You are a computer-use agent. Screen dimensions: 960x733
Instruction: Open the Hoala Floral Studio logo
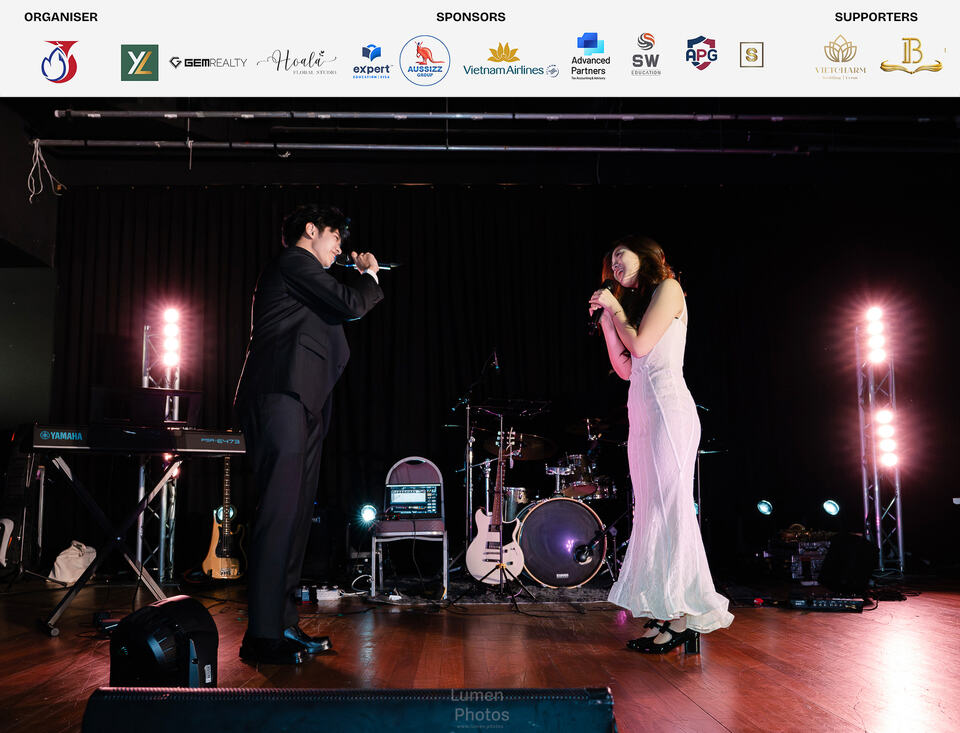[x=298, y=62]
